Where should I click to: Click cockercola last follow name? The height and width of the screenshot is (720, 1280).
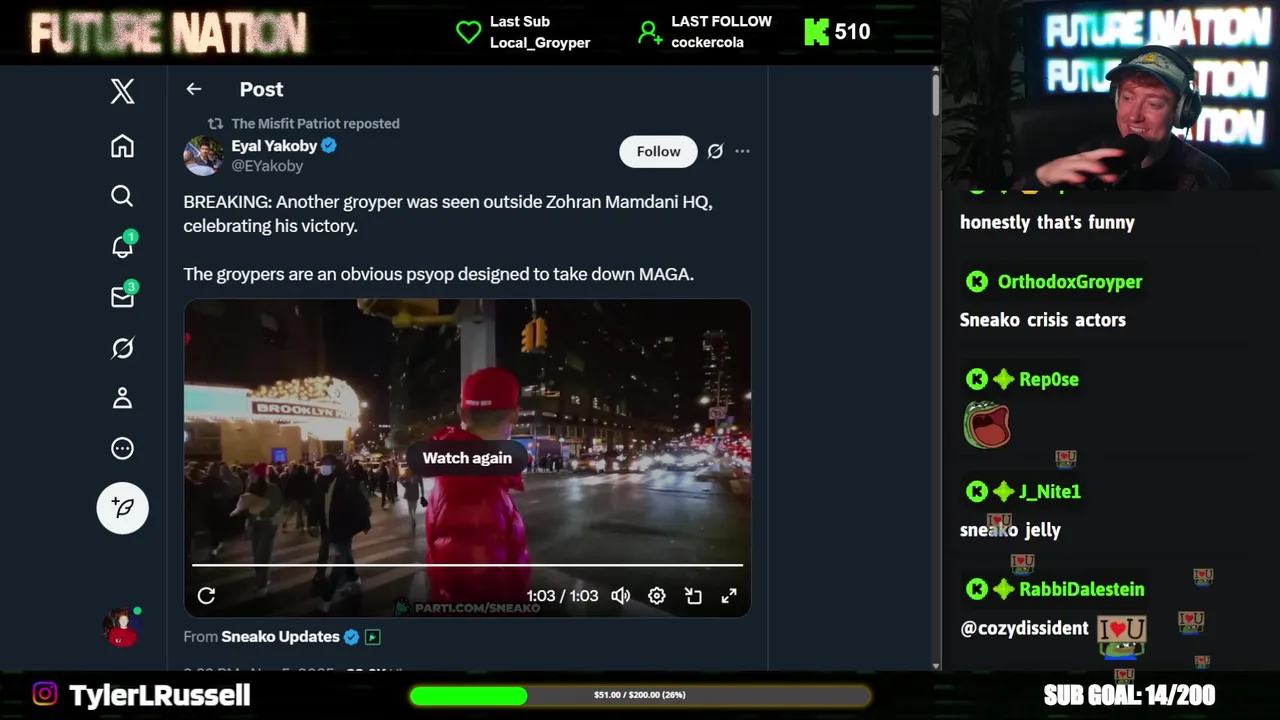tap(707, 43)
